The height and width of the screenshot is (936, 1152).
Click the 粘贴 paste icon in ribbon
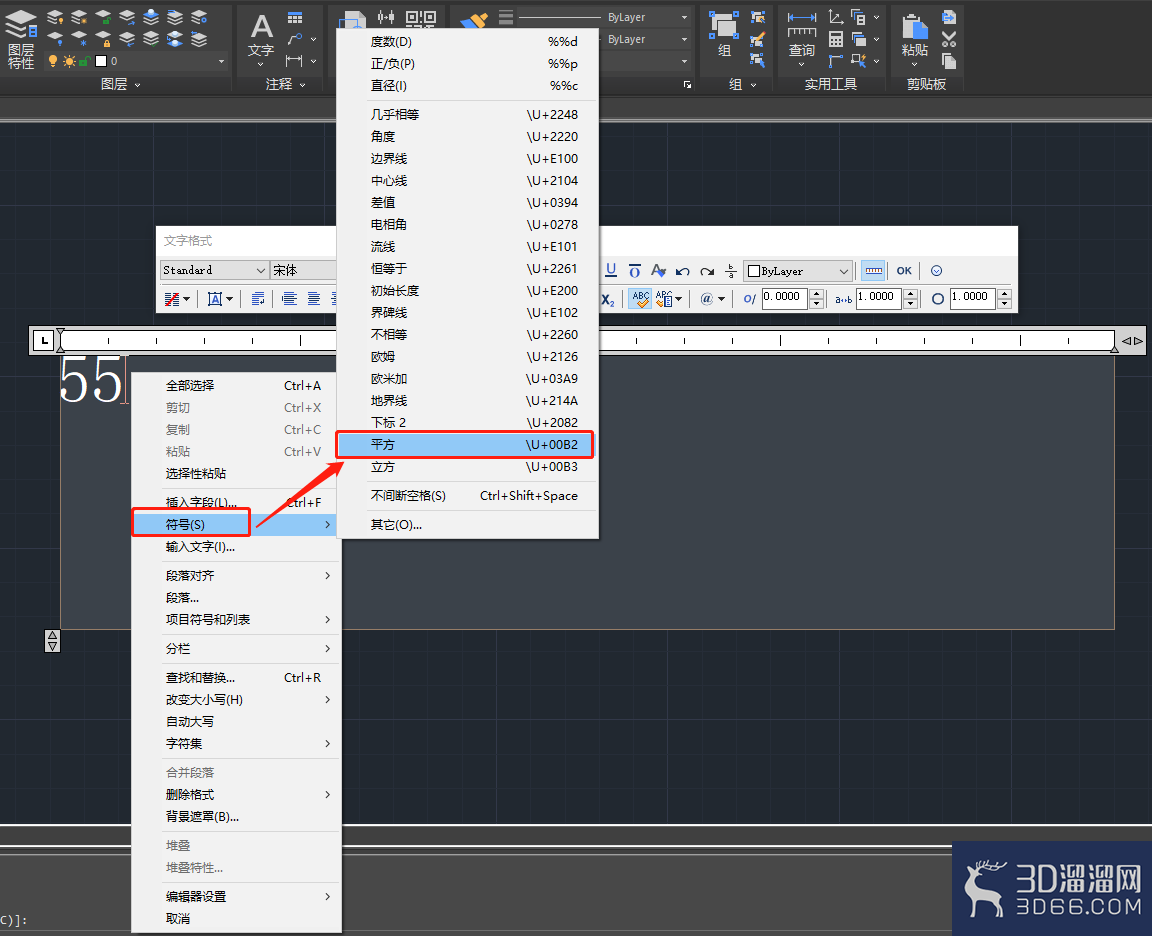pos(914,37)
